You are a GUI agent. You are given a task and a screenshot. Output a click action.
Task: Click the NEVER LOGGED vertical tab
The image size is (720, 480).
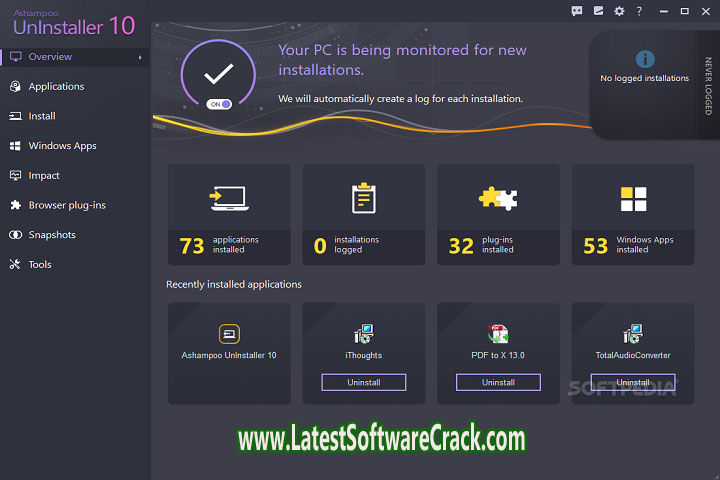coord(709,86)
